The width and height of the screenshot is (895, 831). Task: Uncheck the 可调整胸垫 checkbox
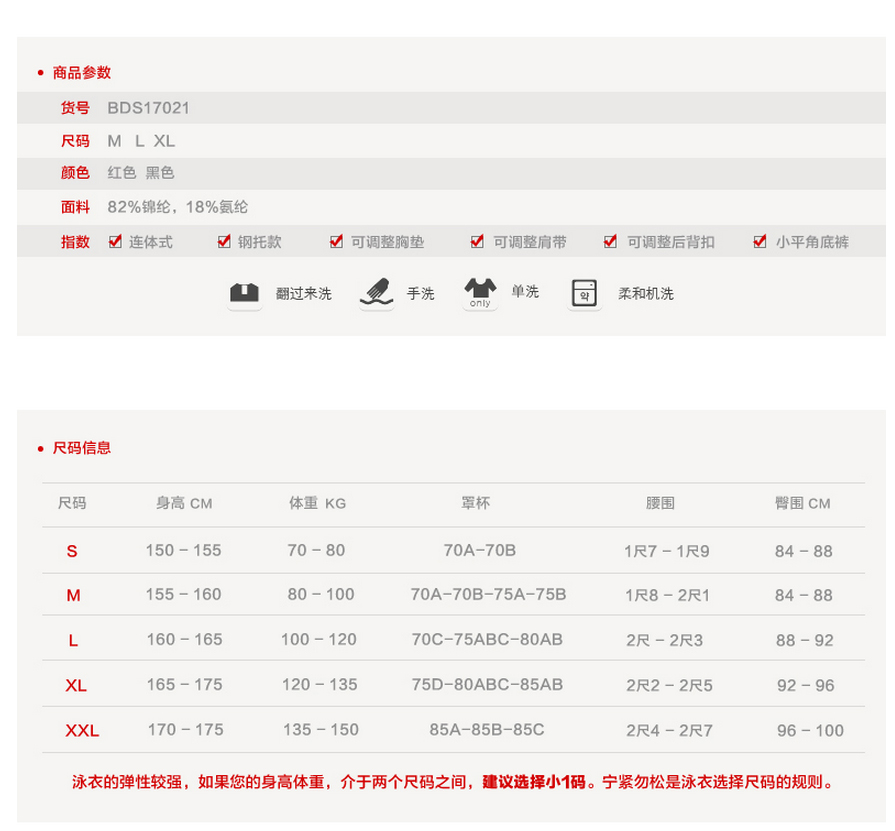click(x=337, y=241)
